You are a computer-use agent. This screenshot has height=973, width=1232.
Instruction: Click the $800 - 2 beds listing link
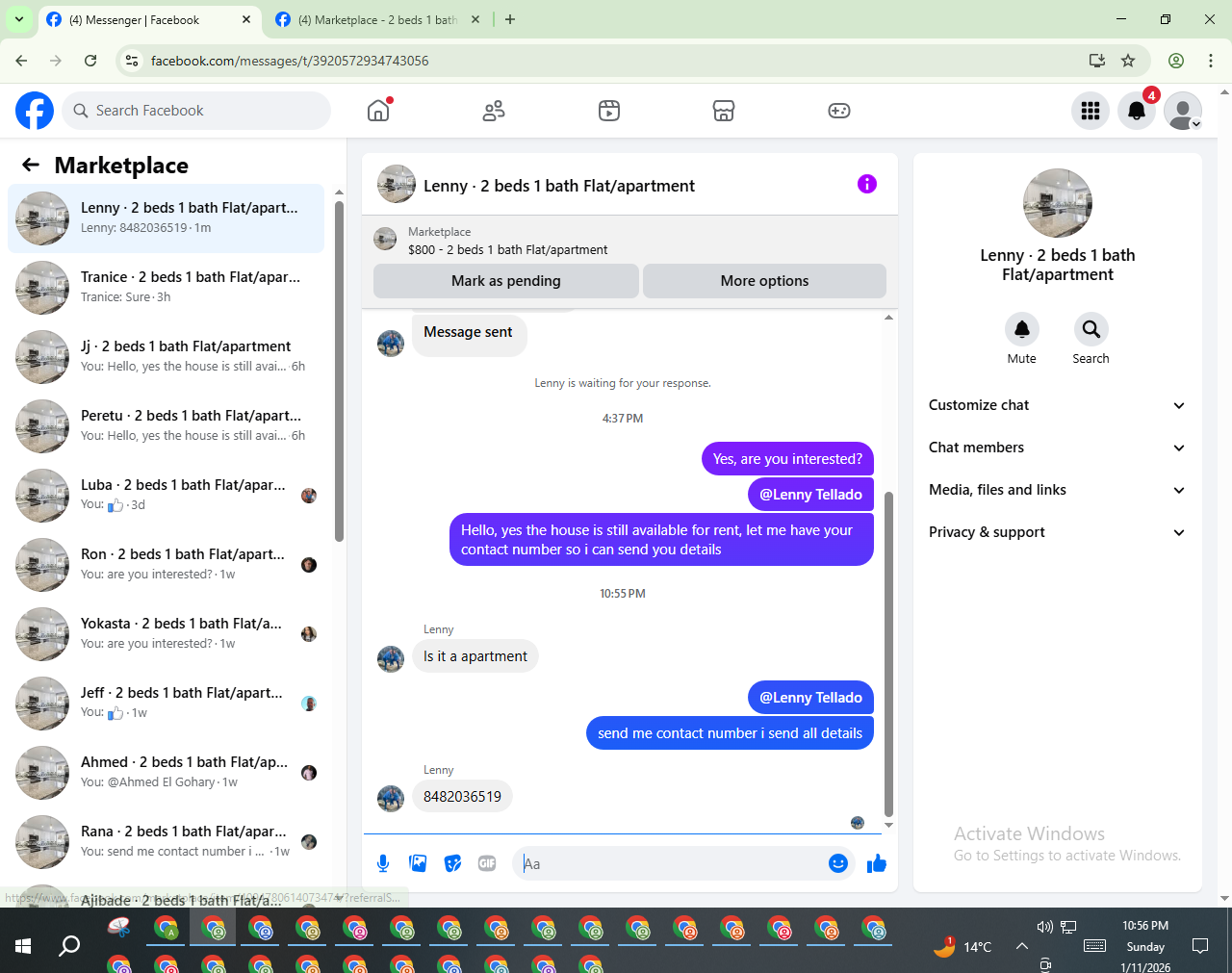tap(507, 249)
